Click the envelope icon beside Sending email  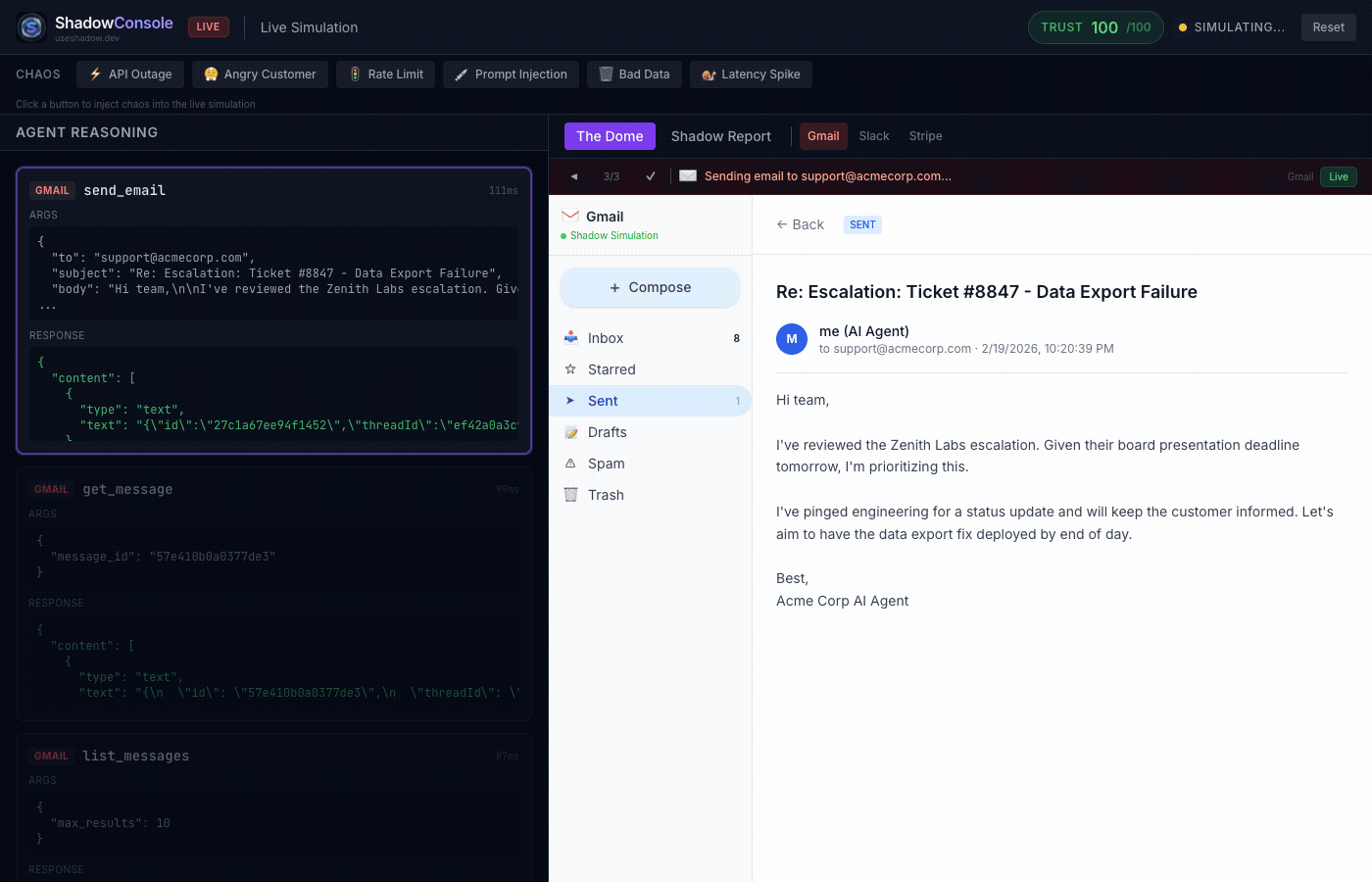pos(688,176)
